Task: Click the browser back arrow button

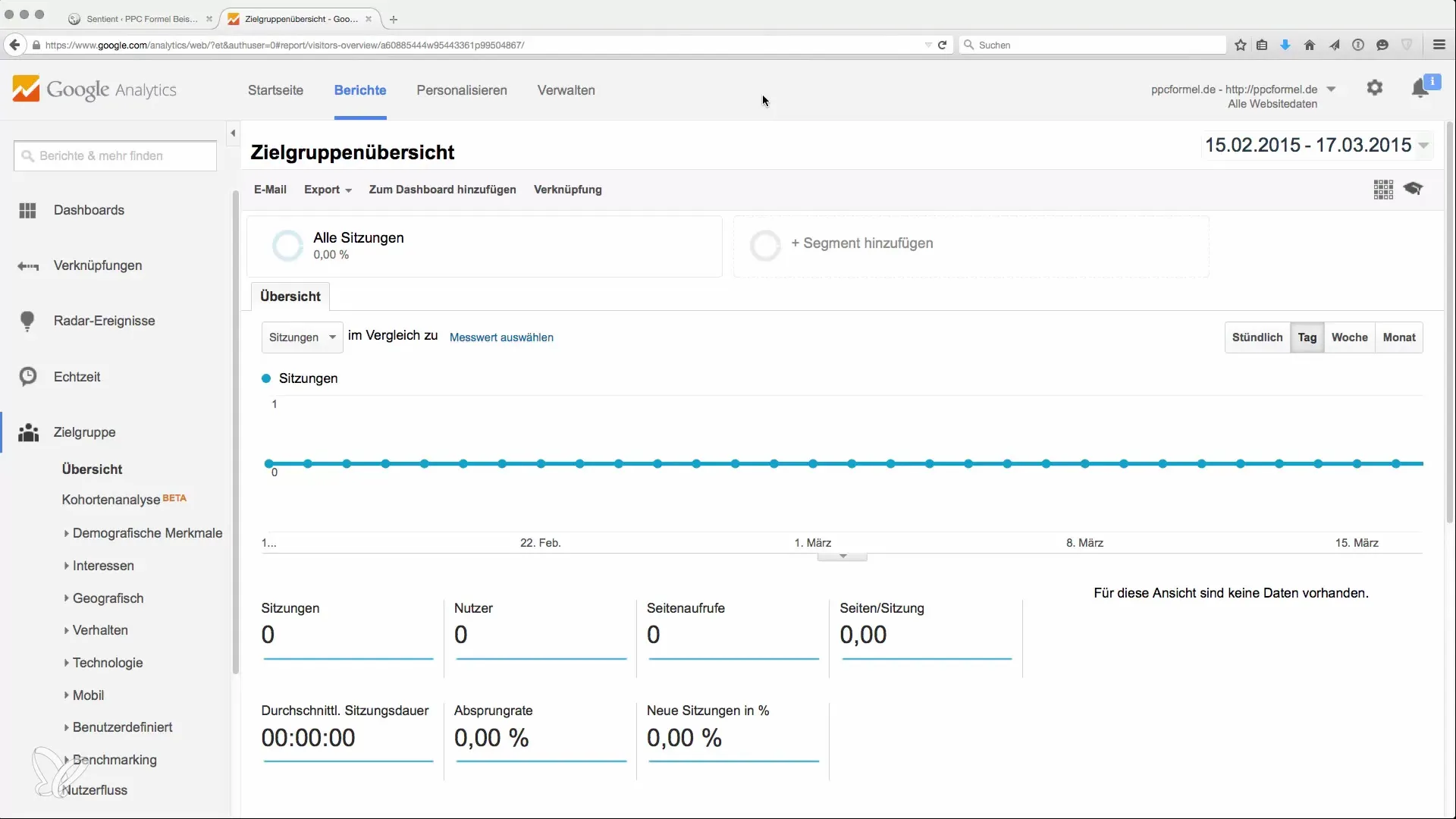Action: pos(14,45)
